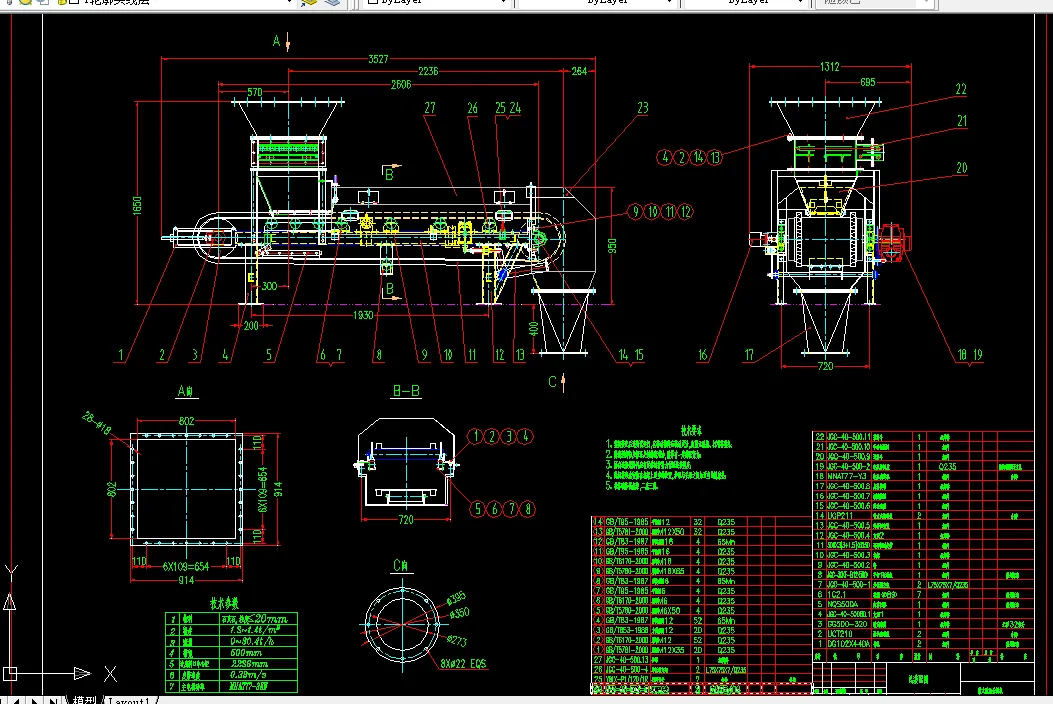Viewport: 1053px width, 704px height.
Task: Select the 8Xø22 EQS annotation
Action: [x=463, y=664]
